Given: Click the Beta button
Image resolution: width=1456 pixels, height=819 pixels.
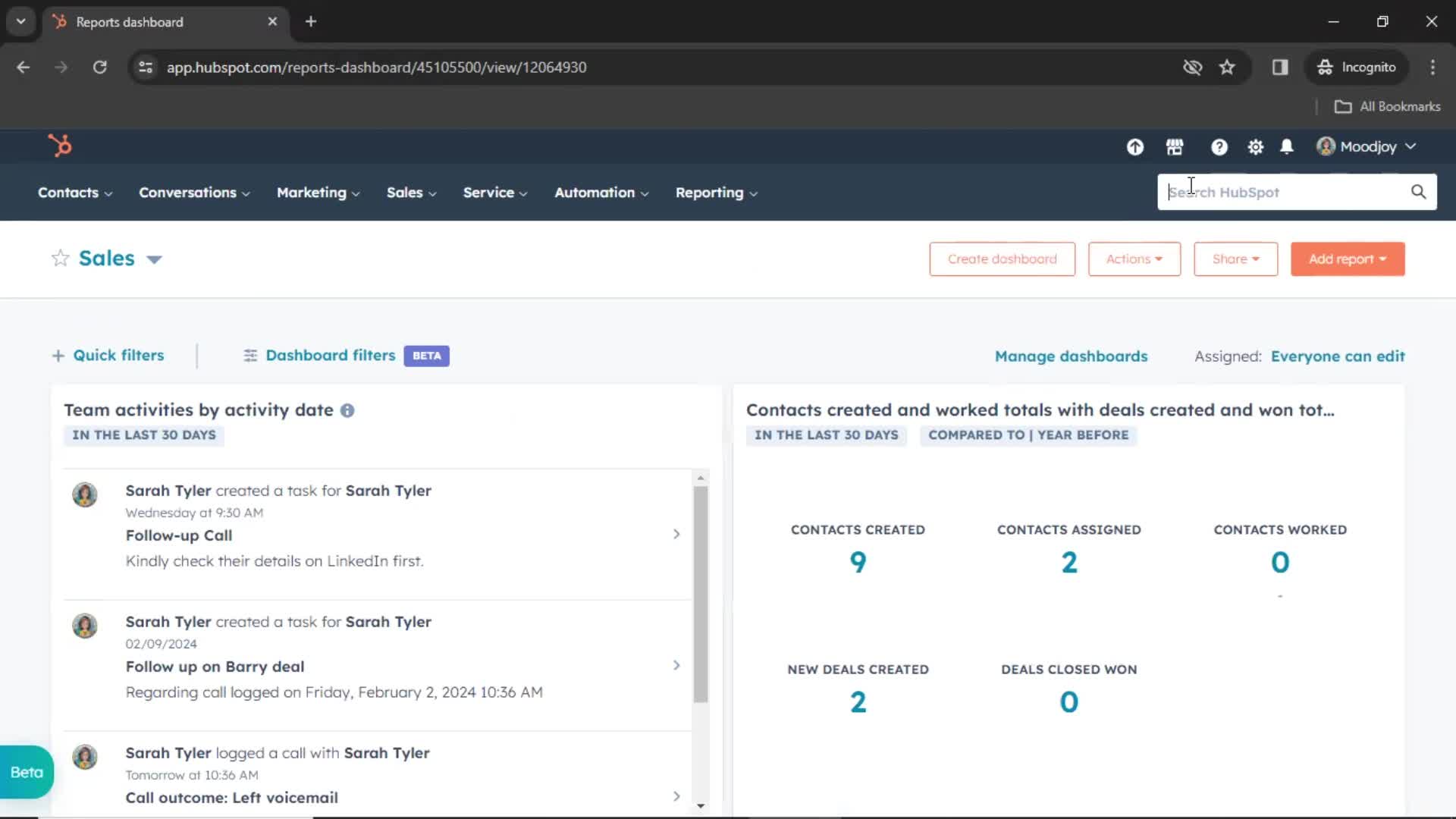Looking at the screenshot, I should click(x=27, y=772).
